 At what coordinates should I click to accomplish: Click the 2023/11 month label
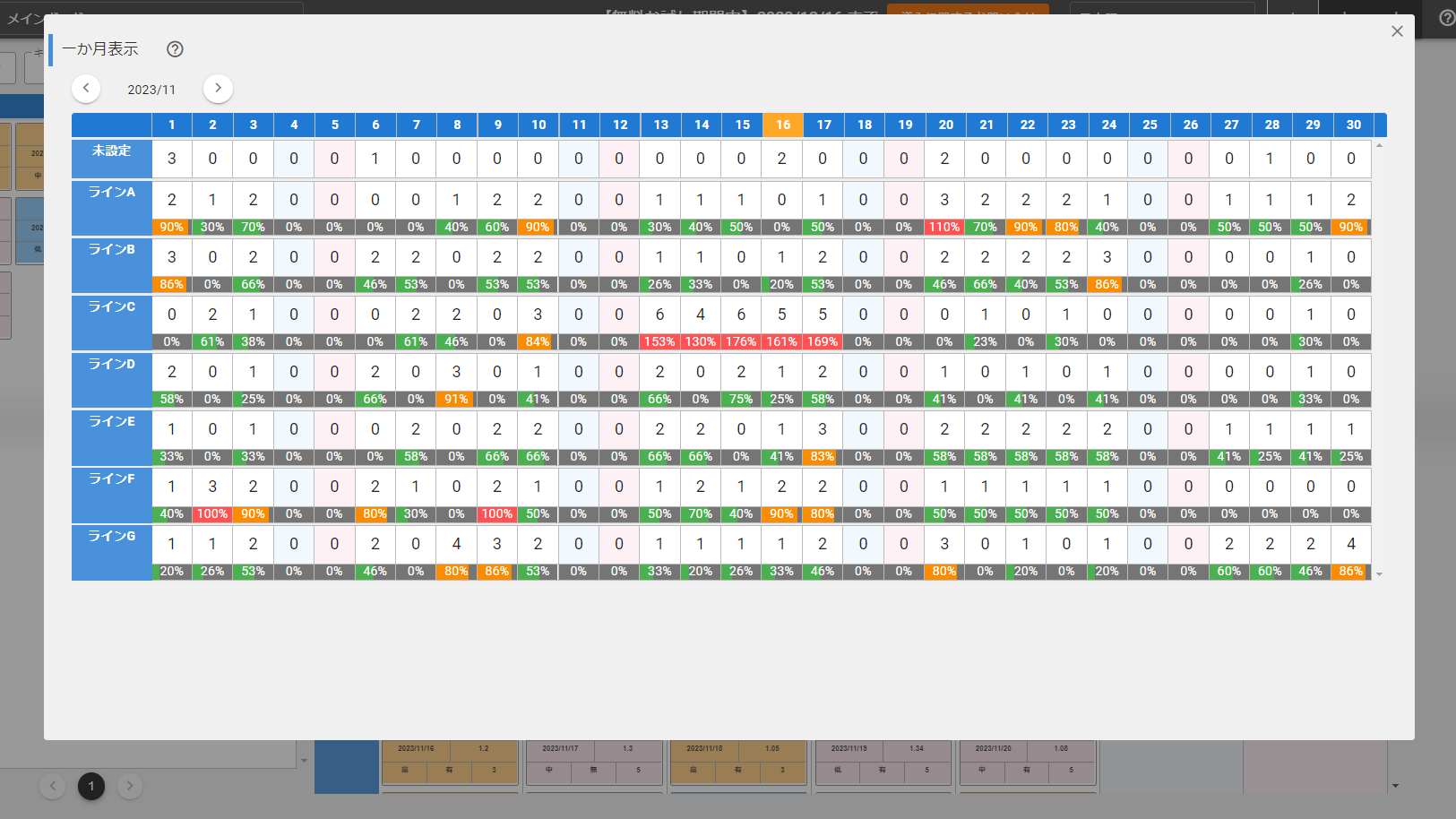pos(151,90)
